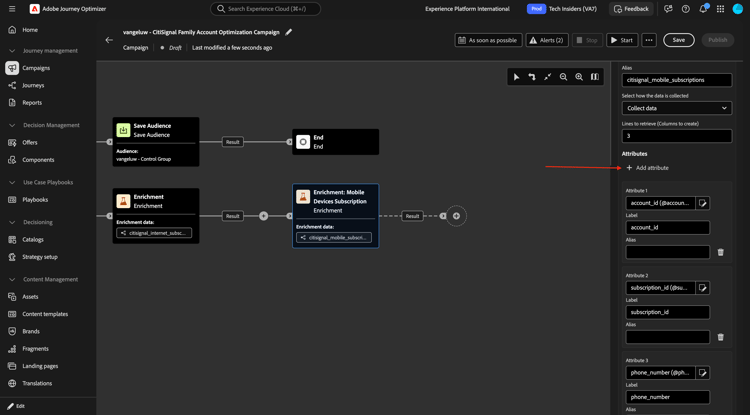
Task: Click the Alias field citisignal_mobile_subscriptions
Action: pyautogui.click(x=676, y=80)
